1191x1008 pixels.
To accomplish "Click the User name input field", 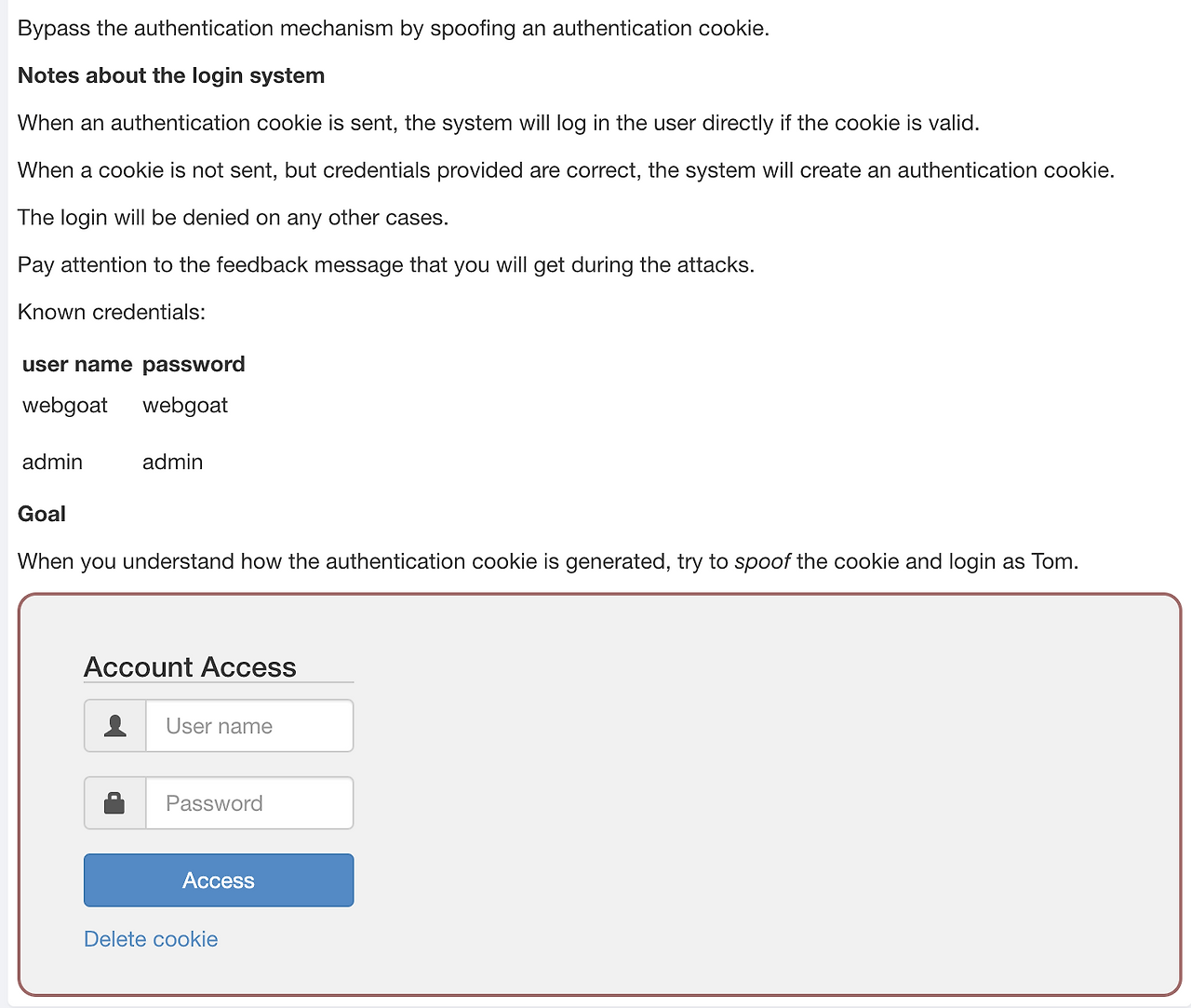I will click(x=248, y=725).
